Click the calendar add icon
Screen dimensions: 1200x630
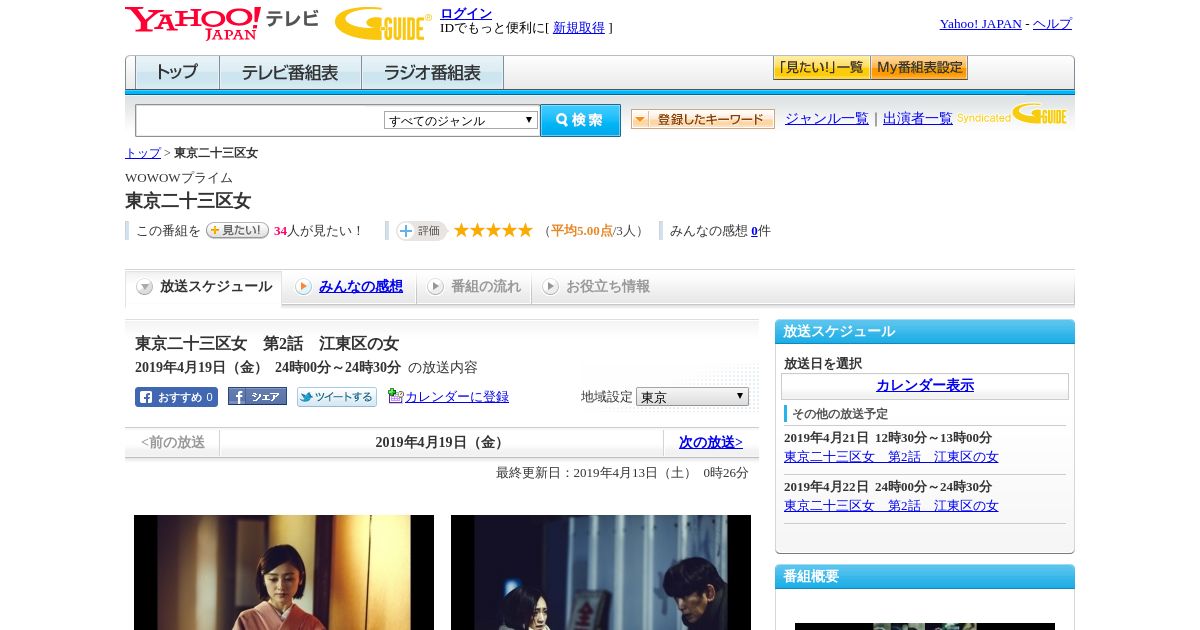(395, 396)
